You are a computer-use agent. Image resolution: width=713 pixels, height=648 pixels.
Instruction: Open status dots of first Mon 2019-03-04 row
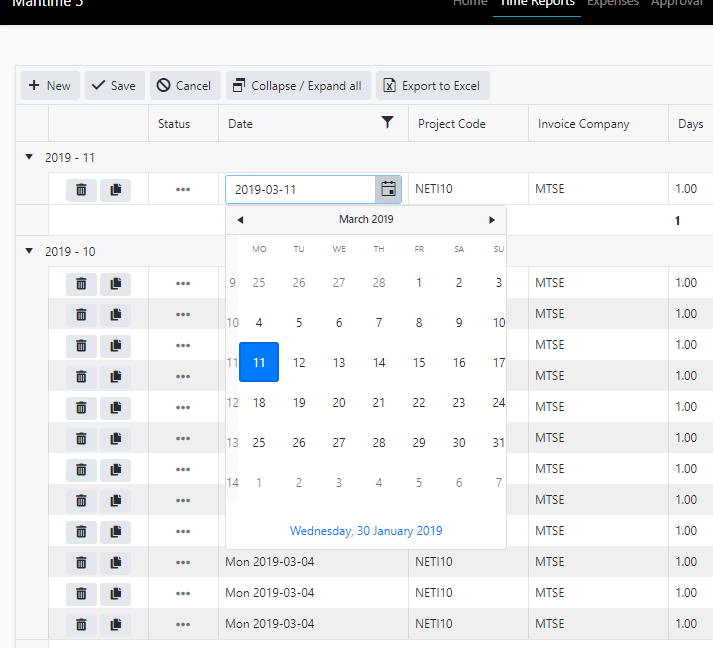(x=183, y=563)
